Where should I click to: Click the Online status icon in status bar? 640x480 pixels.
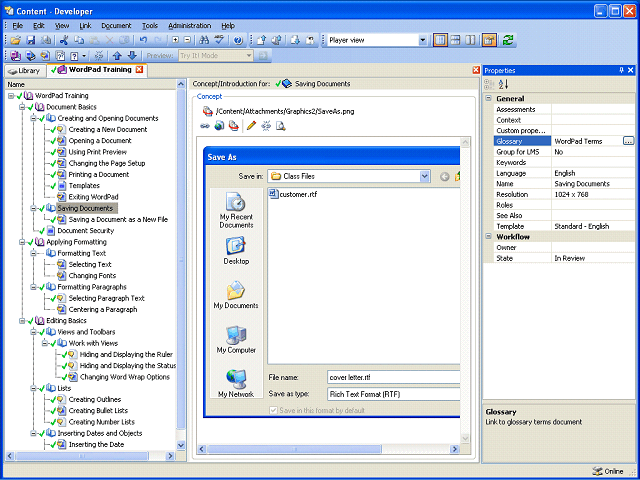(x=598, y=471)
